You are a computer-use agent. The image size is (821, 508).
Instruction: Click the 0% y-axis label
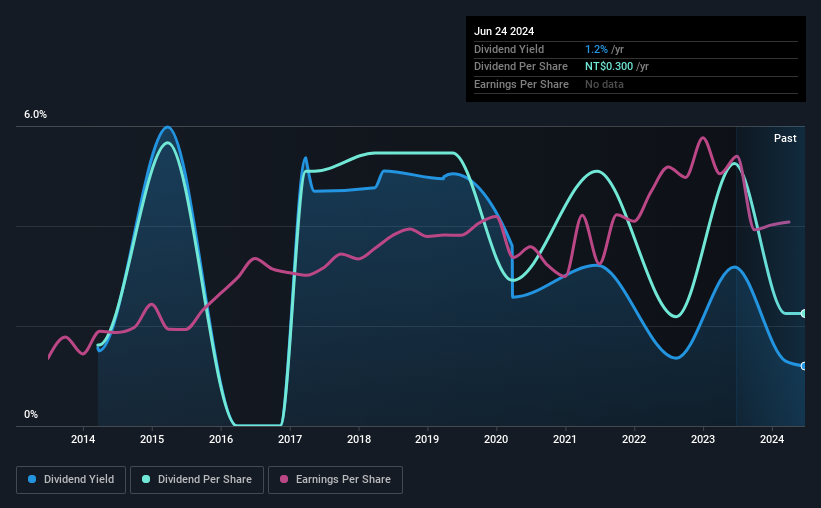click(x=31, y=414)
